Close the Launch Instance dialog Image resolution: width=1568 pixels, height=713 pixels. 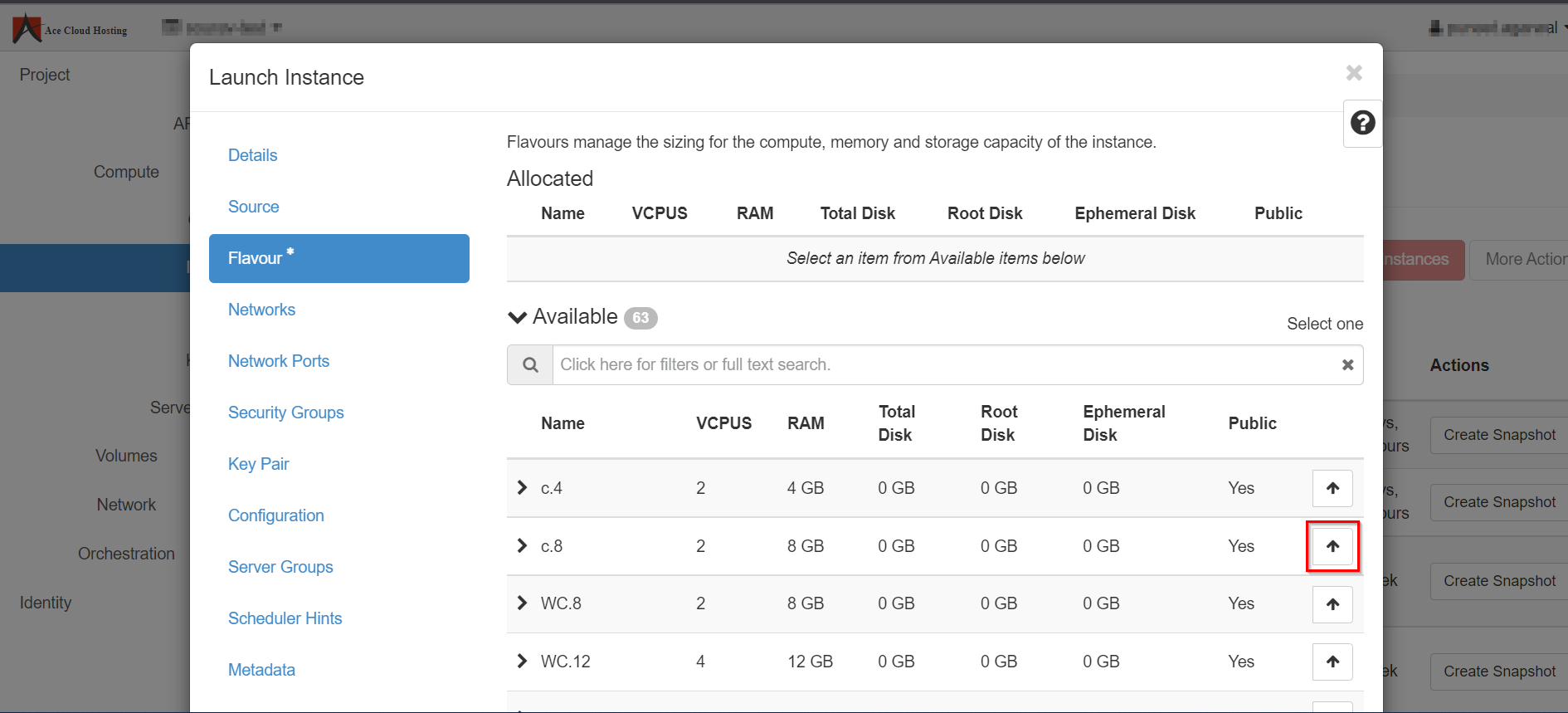pos(1354,73)
